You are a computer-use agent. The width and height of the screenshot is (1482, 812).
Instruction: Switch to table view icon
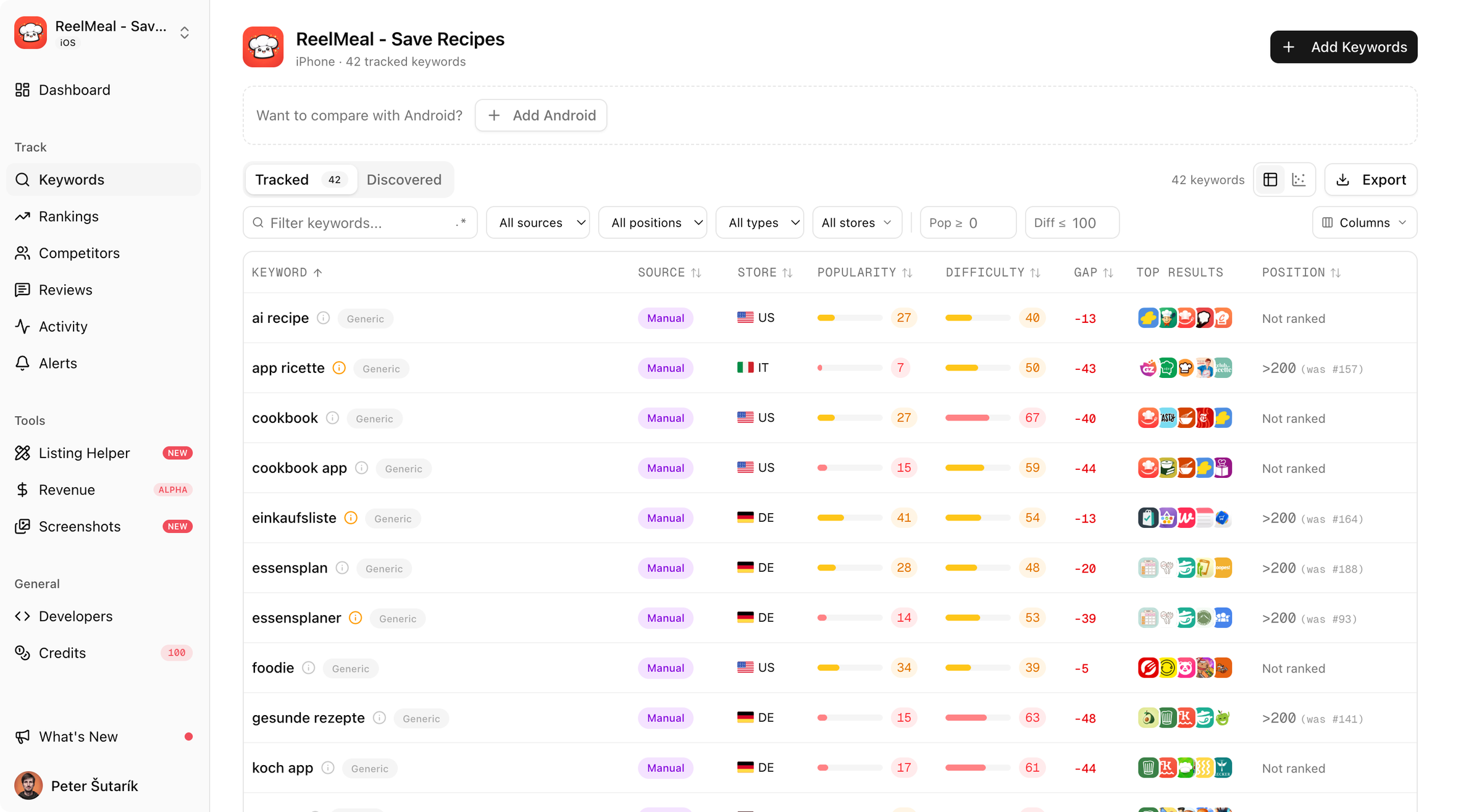[1270, 180]
